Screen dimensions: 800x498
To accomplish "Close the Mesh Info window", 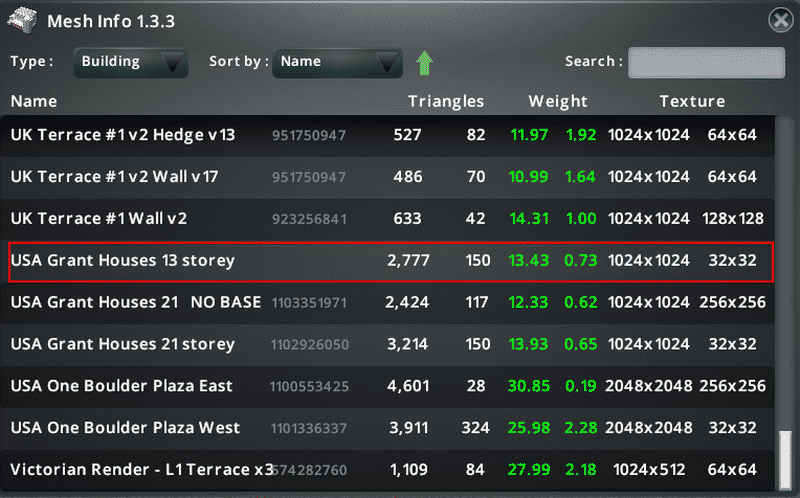I will (x=780, y=20).
